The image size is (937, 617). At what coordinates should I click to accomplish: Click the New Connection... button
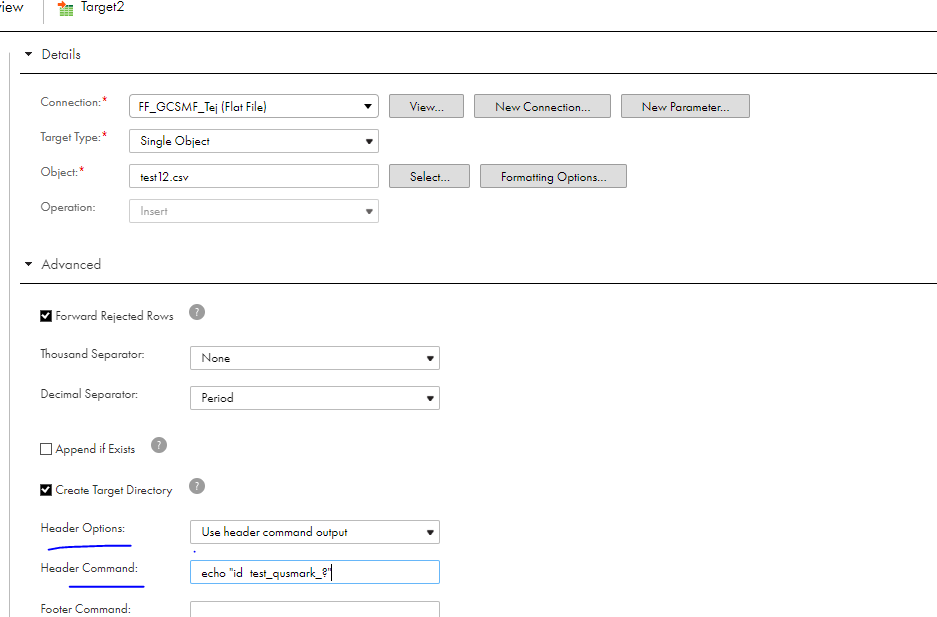coord(543,106)
